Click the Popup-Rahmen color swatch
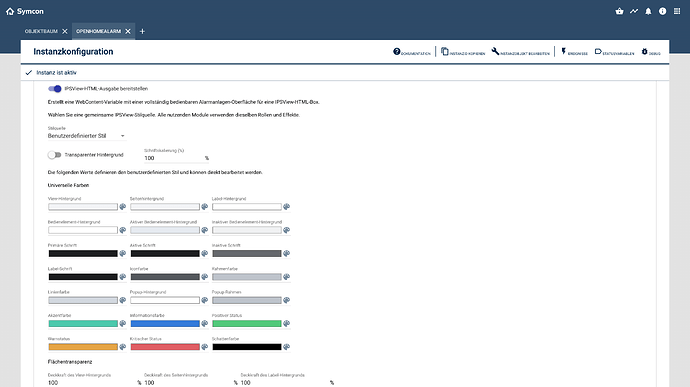Image resolution: width=690 pixels, height=387 pixels. pos(247,300)
